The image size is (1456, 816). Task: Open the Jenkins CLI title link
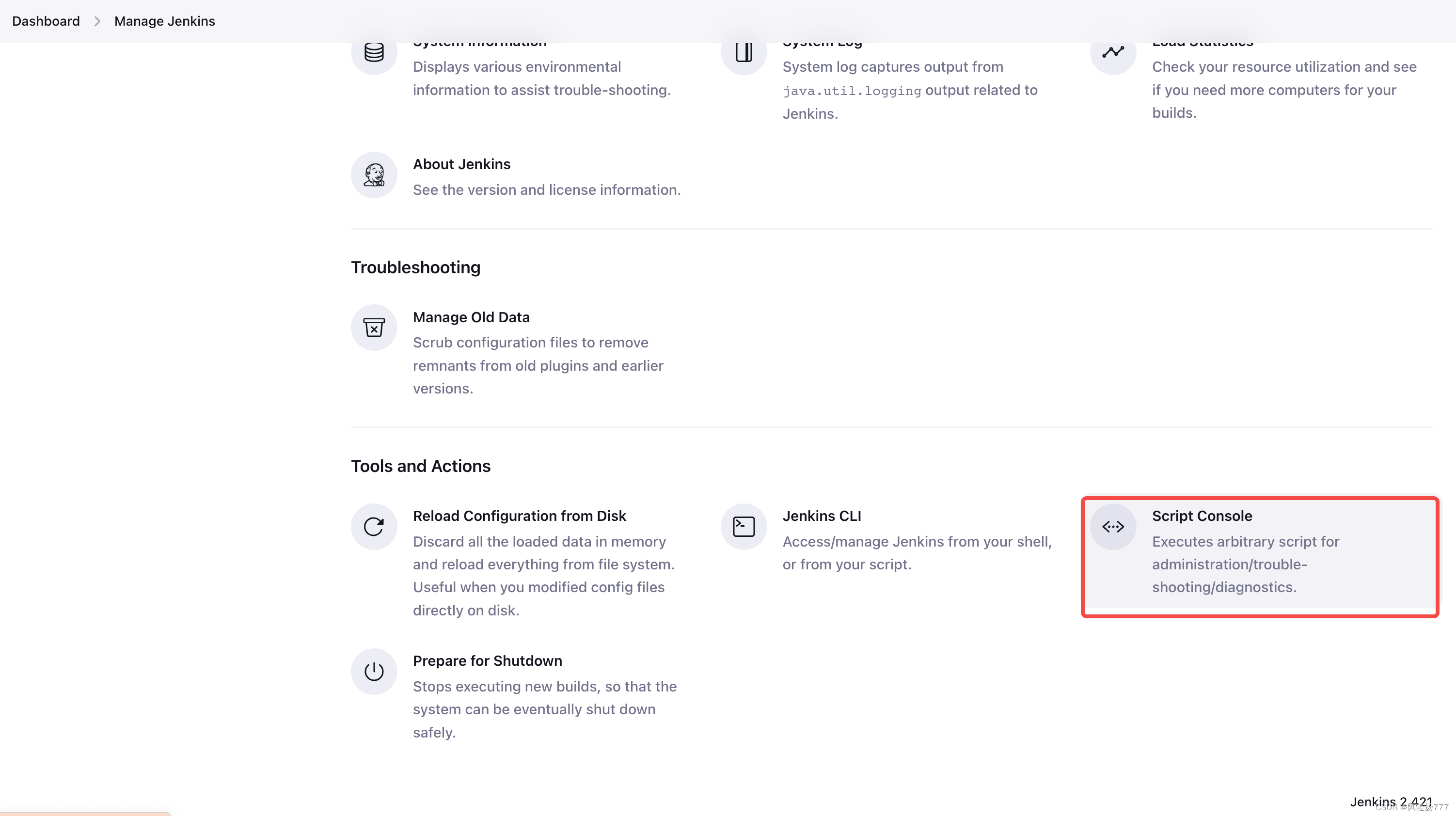pos(821,516)
